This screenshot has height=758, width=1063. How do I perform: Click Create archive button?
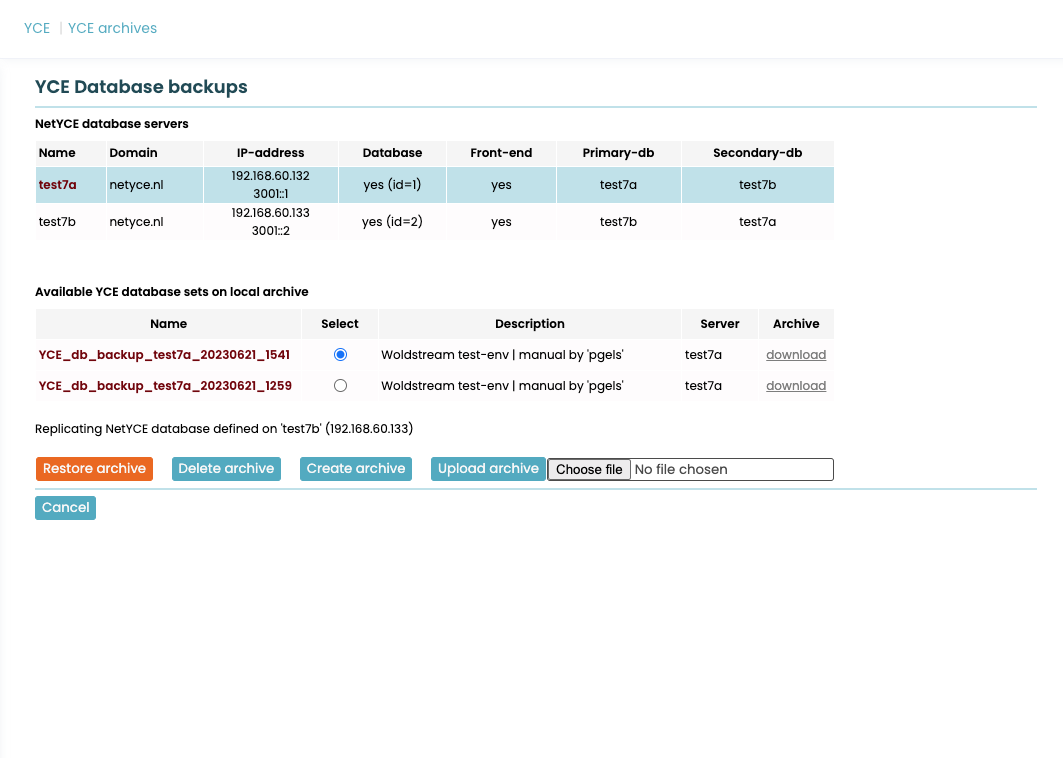tap(356, 469)
